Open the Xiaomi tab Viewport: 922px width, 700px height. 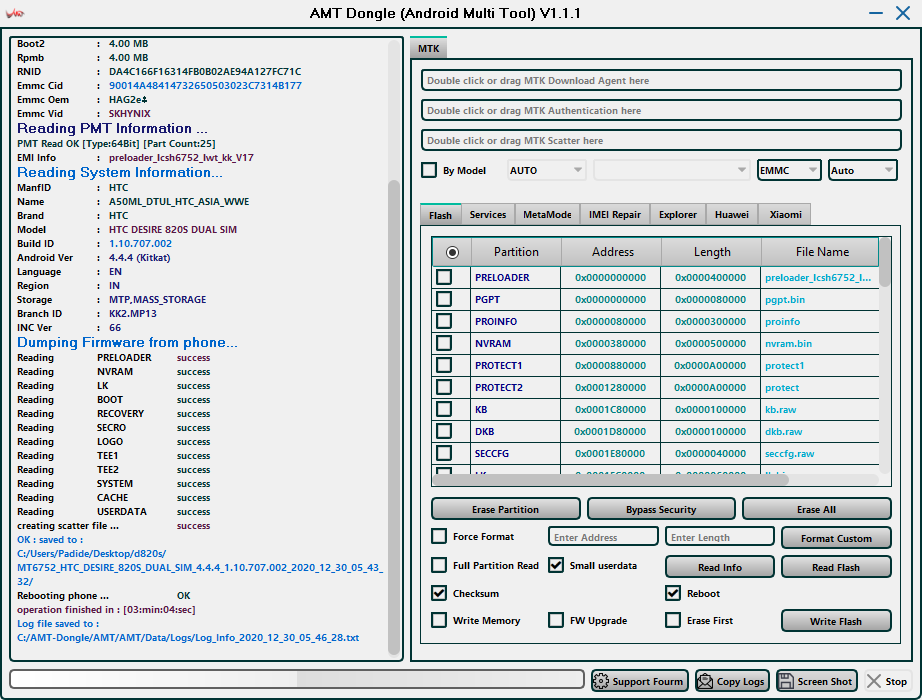[784, 215]
